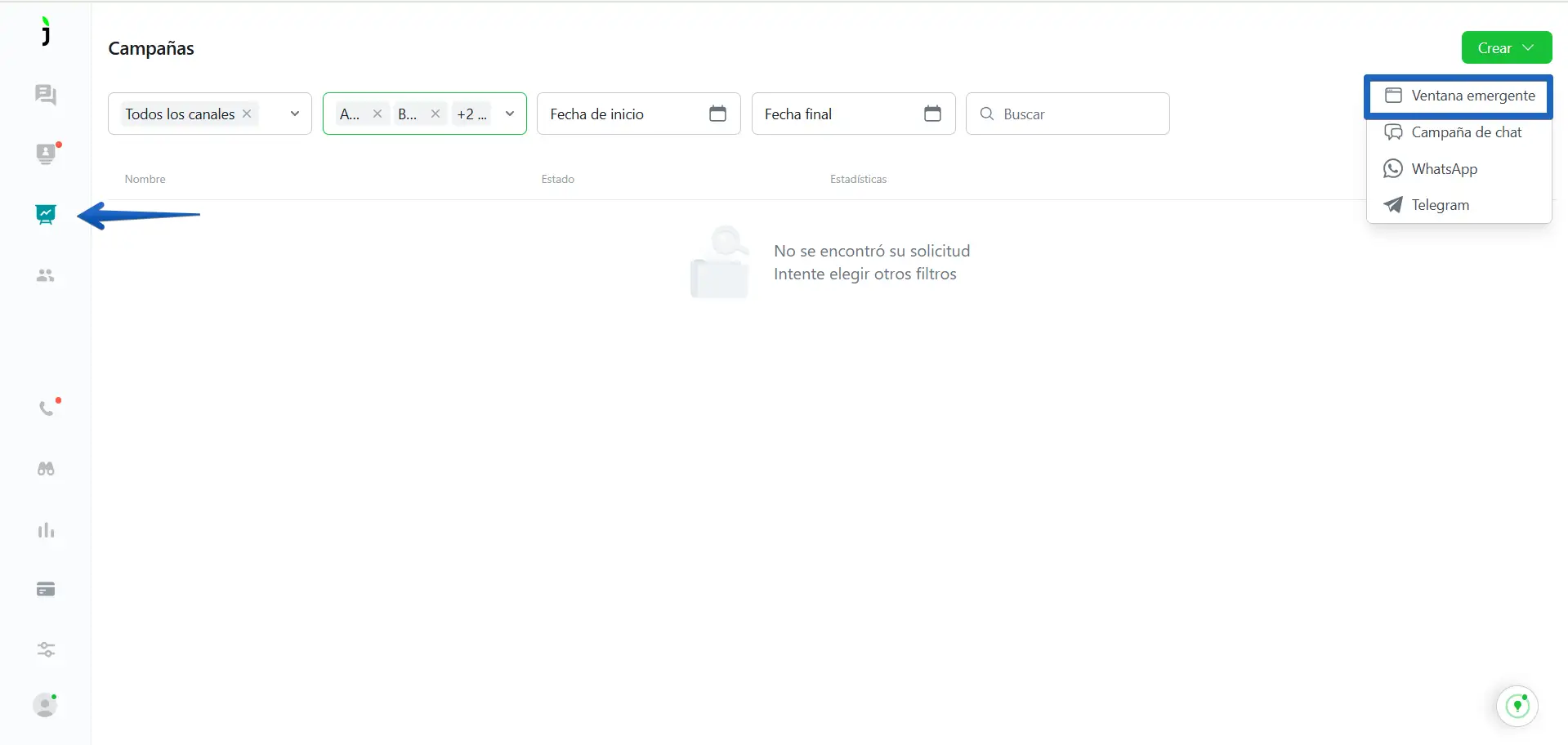Remove the 'A...' status filter tag

click(x=377, y=114)
